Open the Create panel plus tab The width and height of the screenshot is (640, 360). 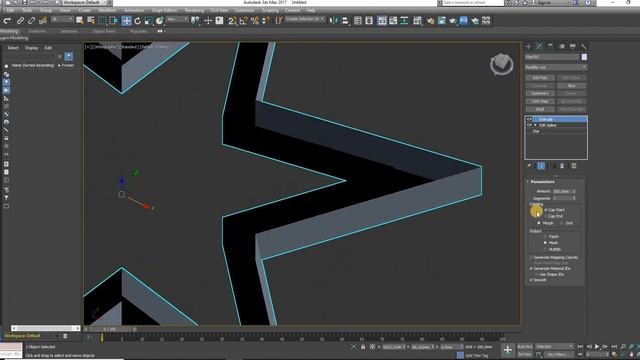coord(529,46)
